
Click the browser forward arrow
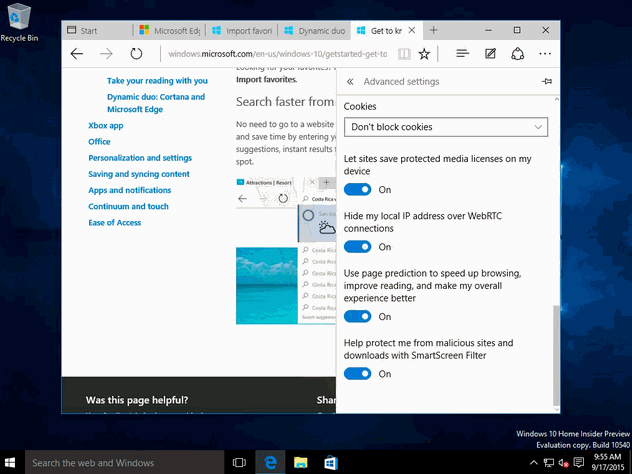(x=106, y=54)
